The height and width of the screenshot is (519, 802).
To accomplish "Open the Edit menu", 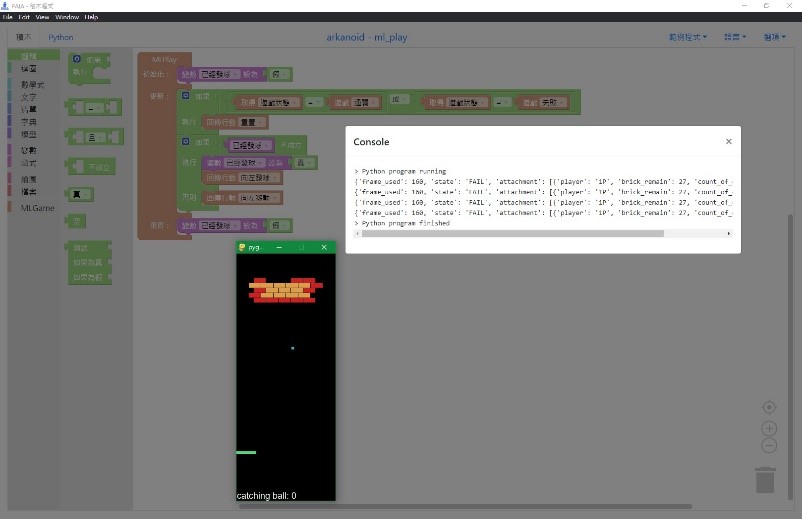I will pyautogui.click(x=24, y=17).
